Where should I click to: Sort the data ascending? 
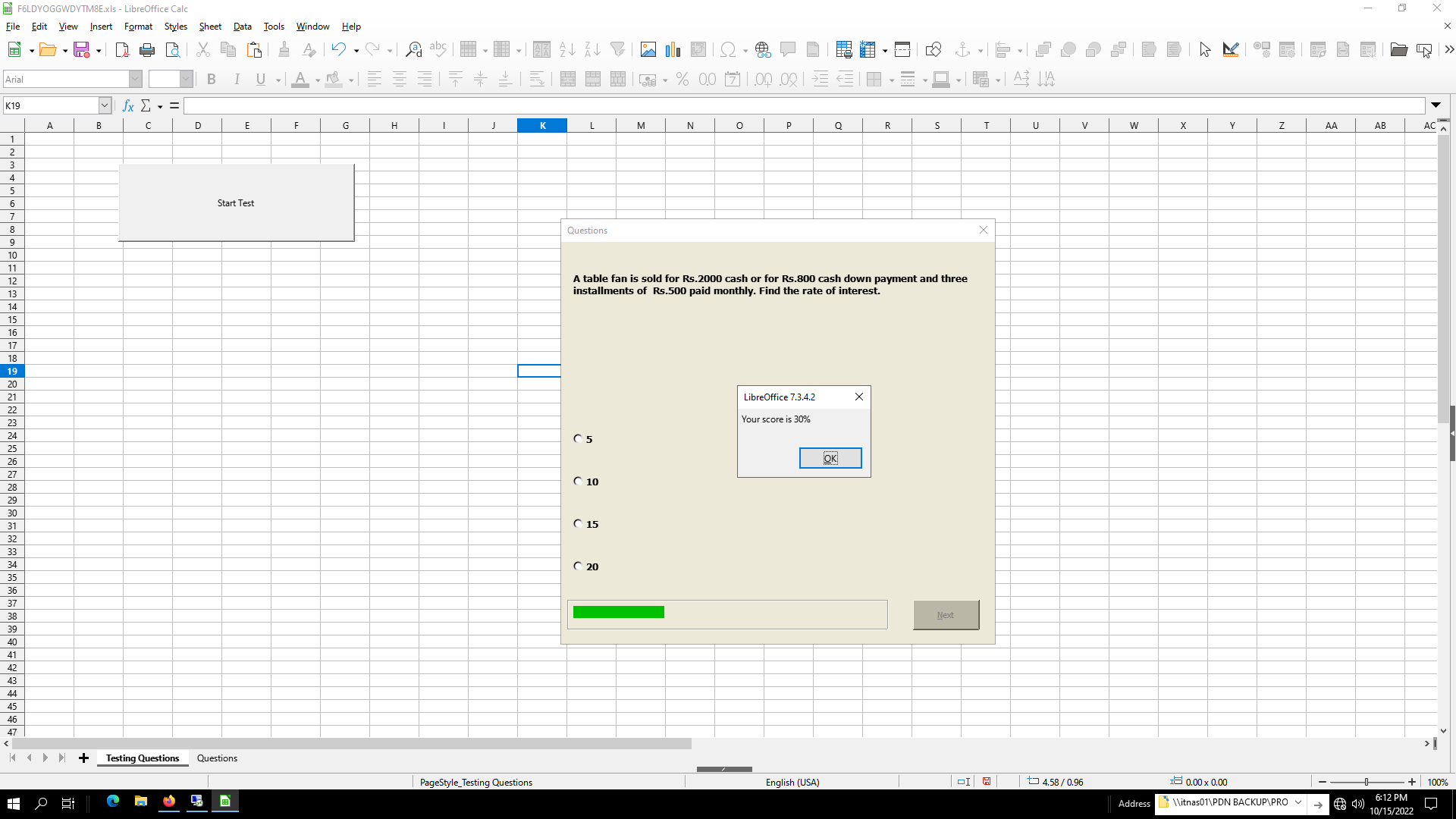coord(567,49)
